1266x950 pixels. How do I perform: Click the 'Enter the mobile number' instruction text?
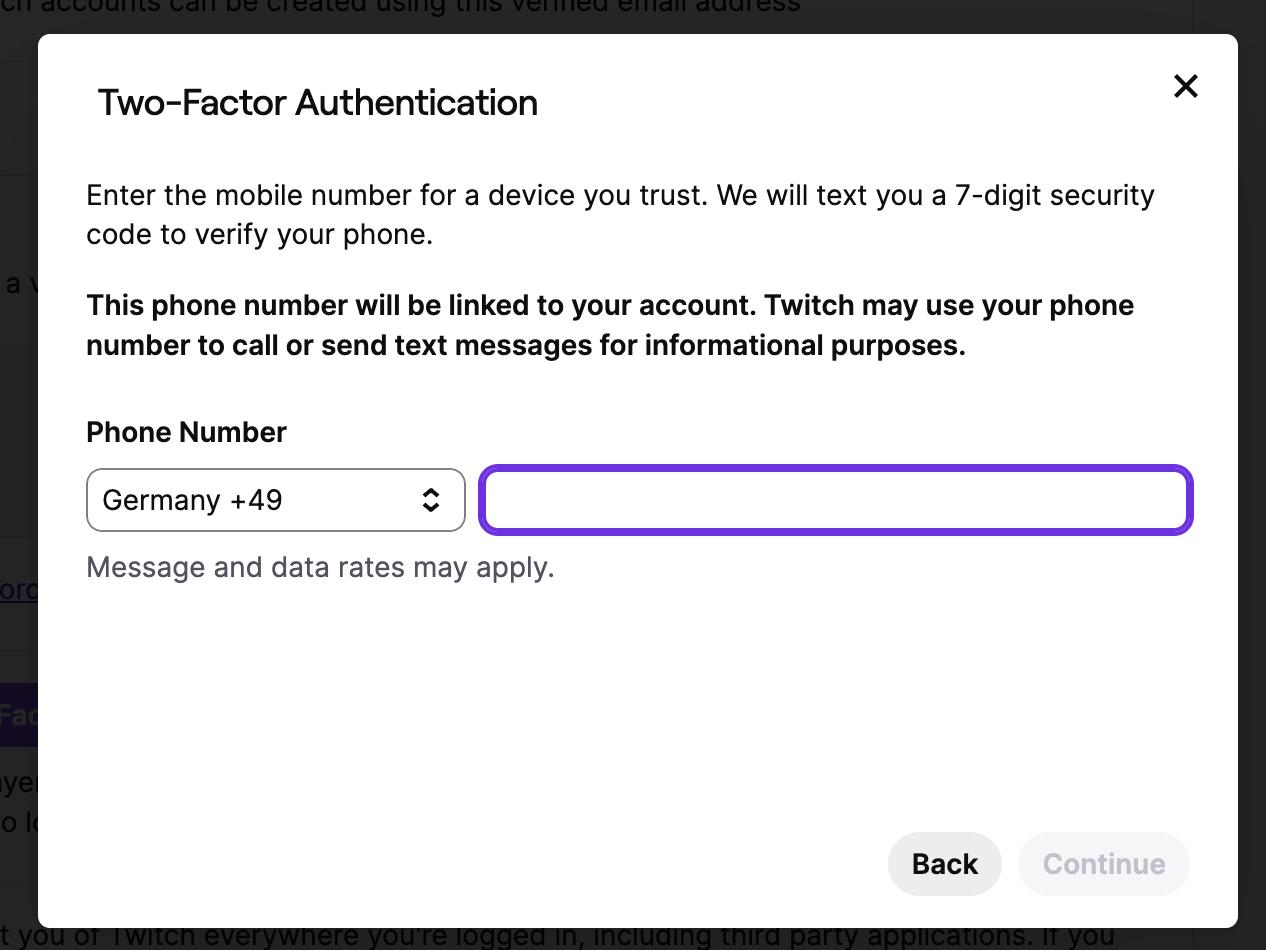pos(400,196)
